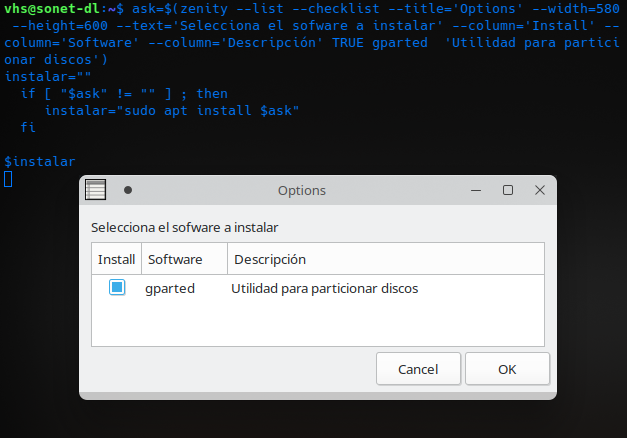This screenshot has width=627, height=438.
Task: Click the 'sudo apt install $ask' terminal line
Action: coord(172,110)
